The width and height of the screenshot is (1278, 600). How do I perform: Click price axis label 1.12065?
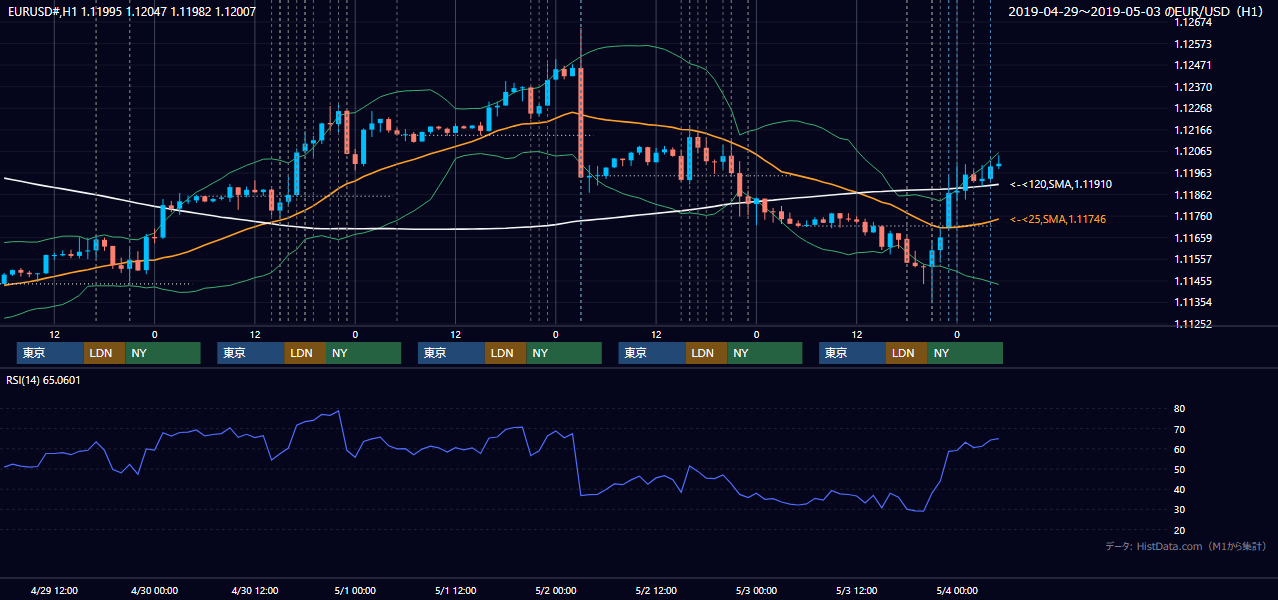[x=1193, y=151]
